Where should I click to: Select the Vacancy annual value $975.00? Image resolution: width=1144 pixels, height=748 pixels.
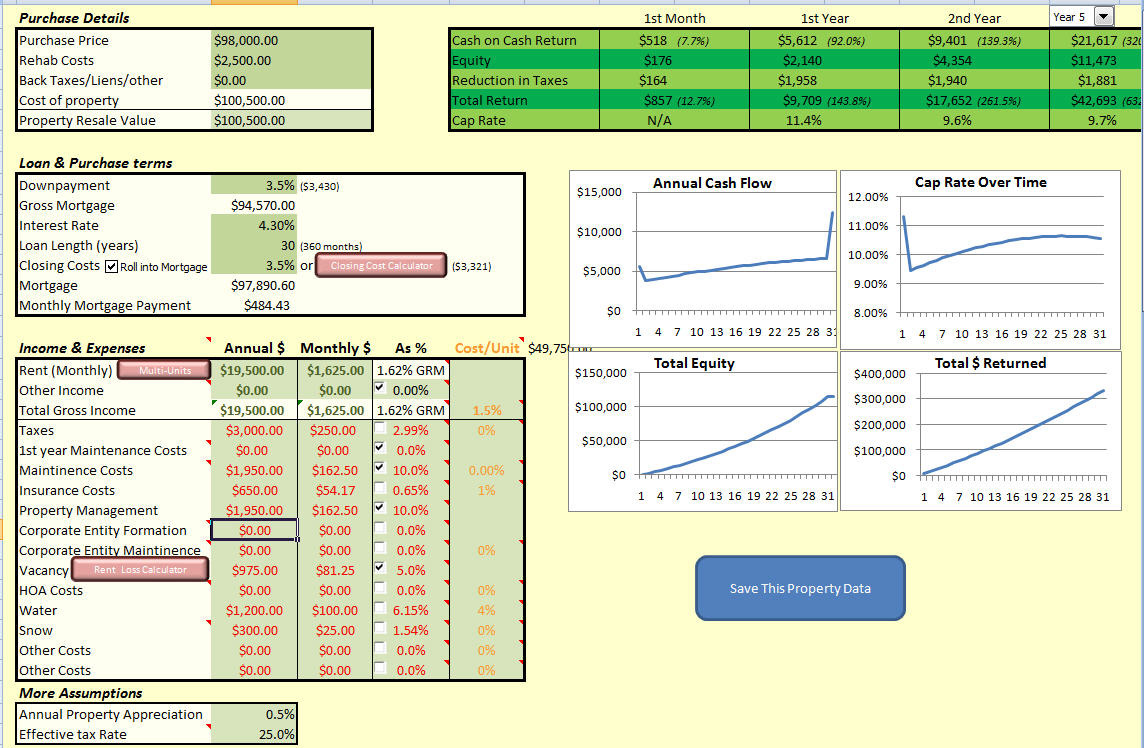(254, 570)
